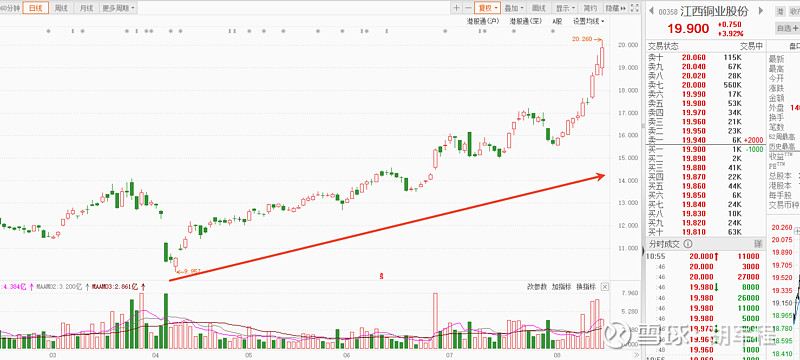Activate 画线 drawing tool button
This screenshot has height=360, width=800.
[x=539, y=8]
